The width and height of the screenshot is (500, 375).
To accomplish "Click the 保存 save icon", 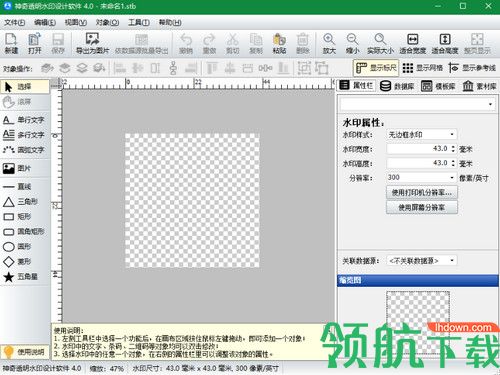I will coord(58,43).
